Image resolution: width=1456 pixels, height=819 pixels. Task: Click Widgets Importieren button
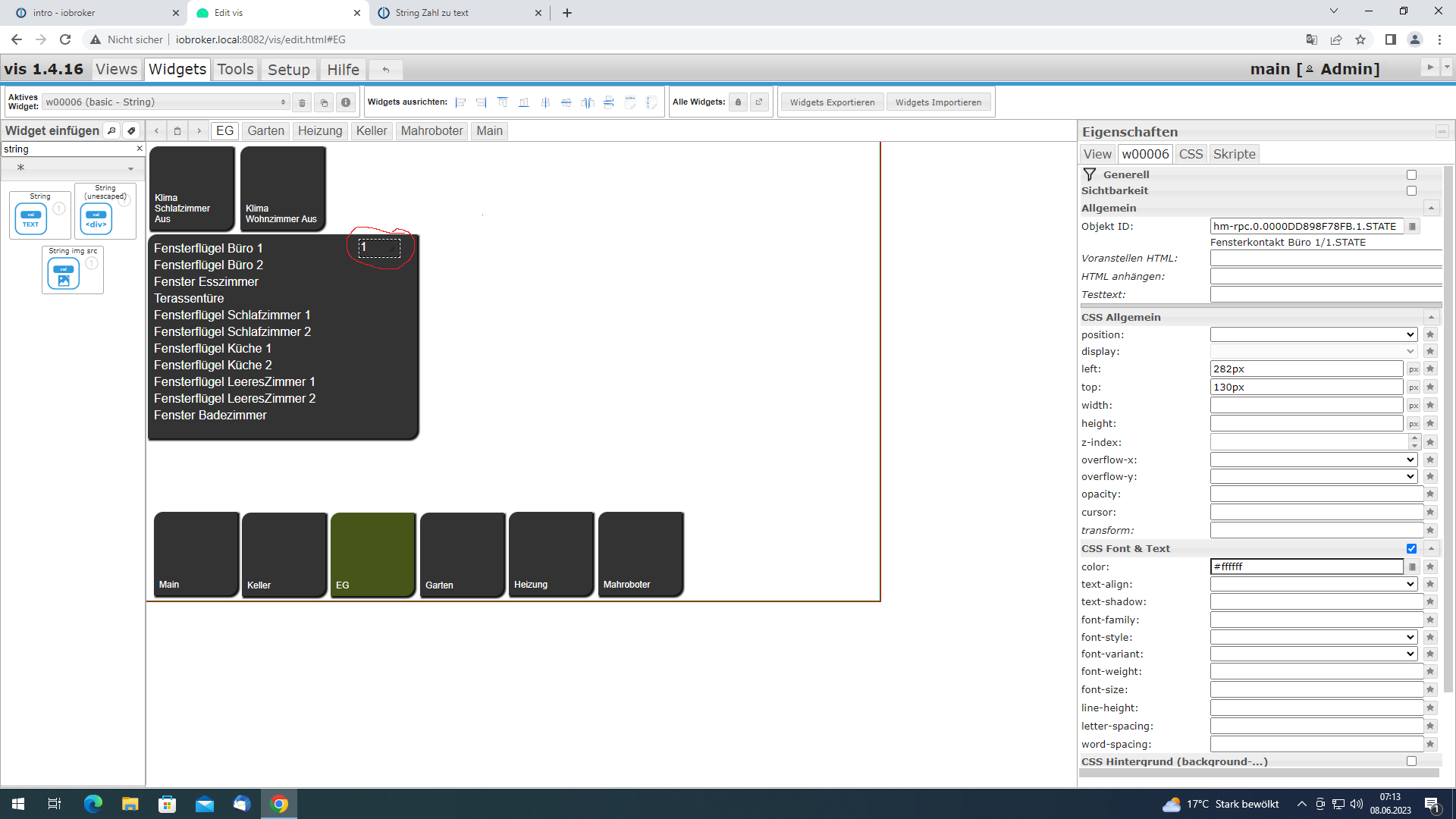[938, 102]
